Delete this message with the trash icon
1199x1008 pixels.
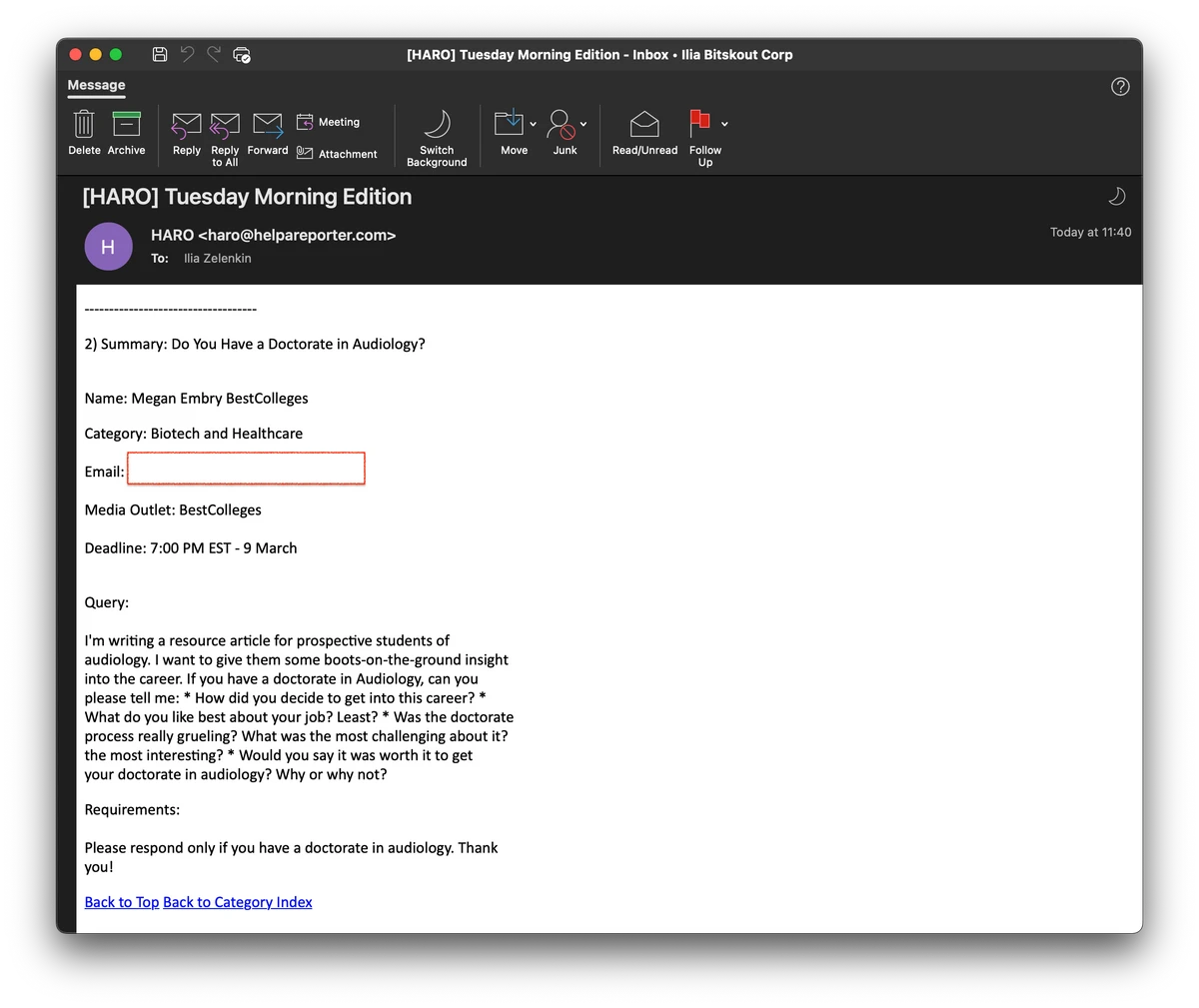(84, 133)
